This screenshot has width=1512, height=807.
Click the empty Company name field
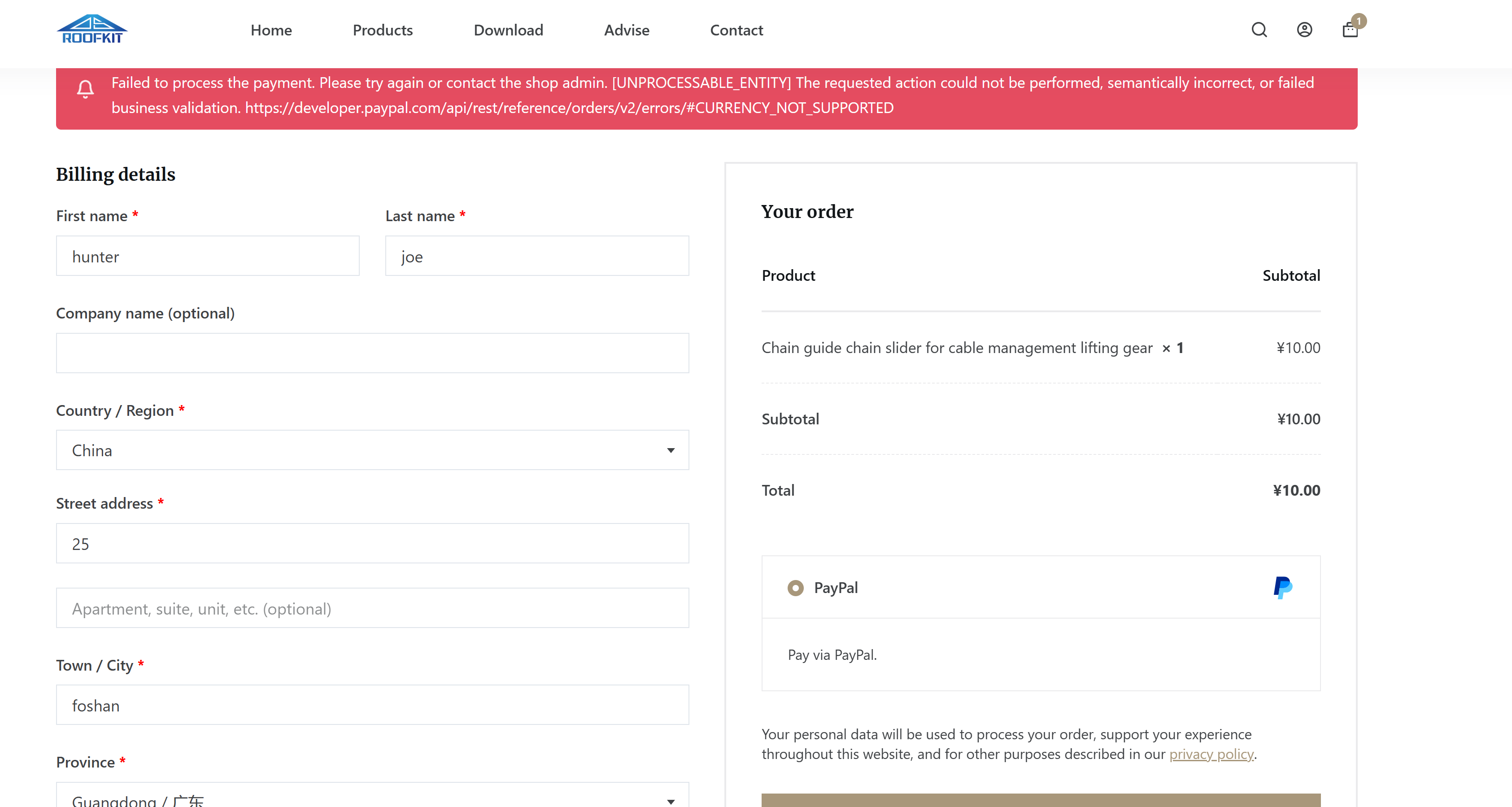pos(372,353)
